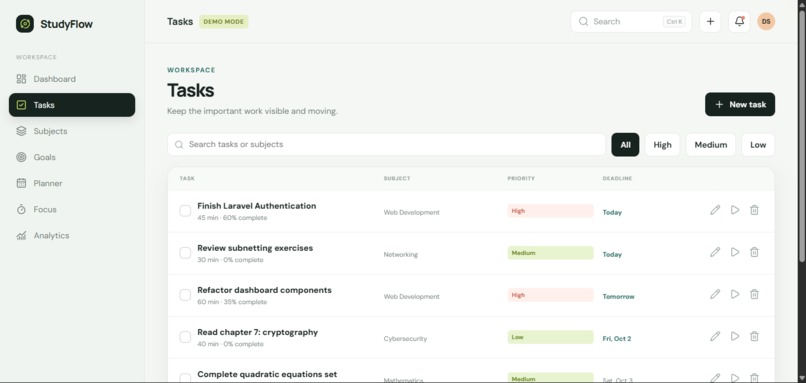The image size is (806, 383).
Task: Delete Review subnetting exercises task
Action: [x=754, y=252]
